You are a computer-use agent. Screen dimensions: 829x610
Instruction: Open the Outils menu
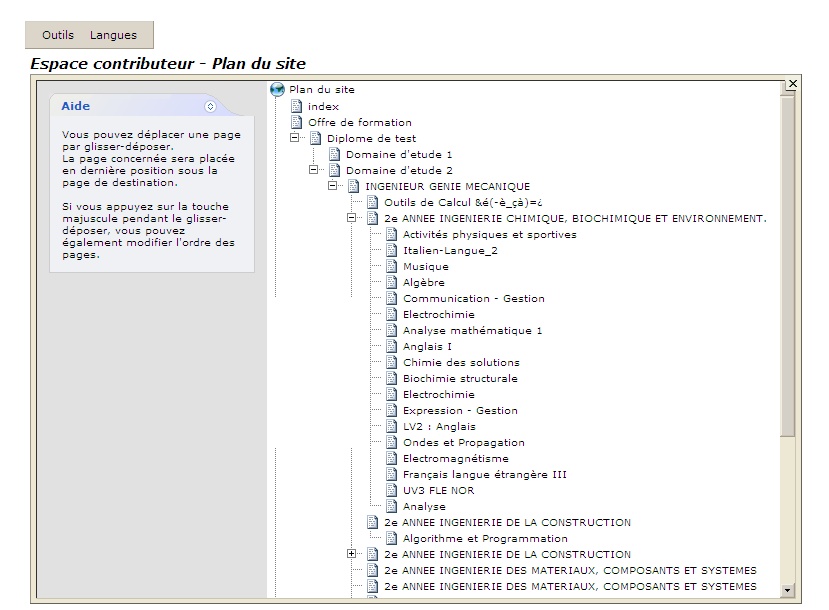tap(58, 35)
